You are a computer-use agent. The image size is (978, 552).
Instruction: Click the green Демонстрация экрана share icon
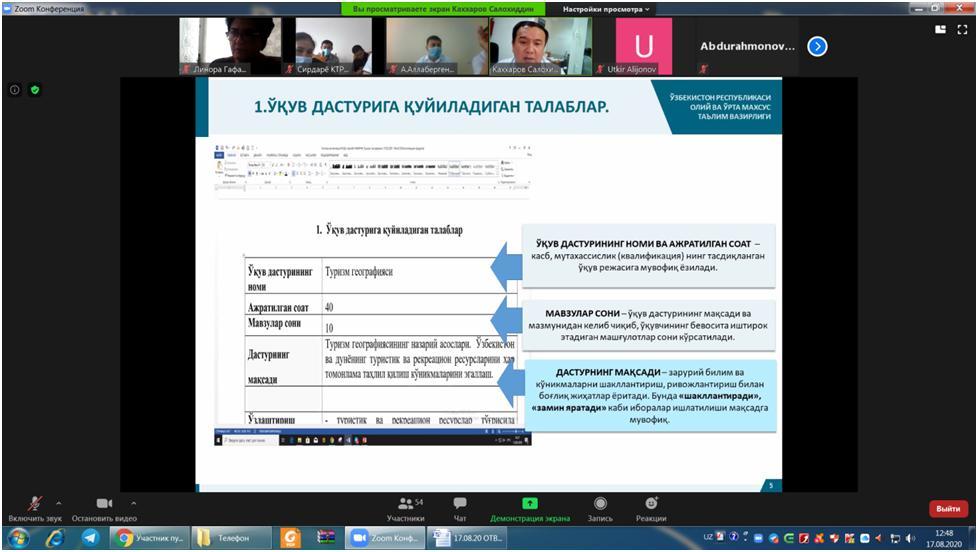pos(530,503)
